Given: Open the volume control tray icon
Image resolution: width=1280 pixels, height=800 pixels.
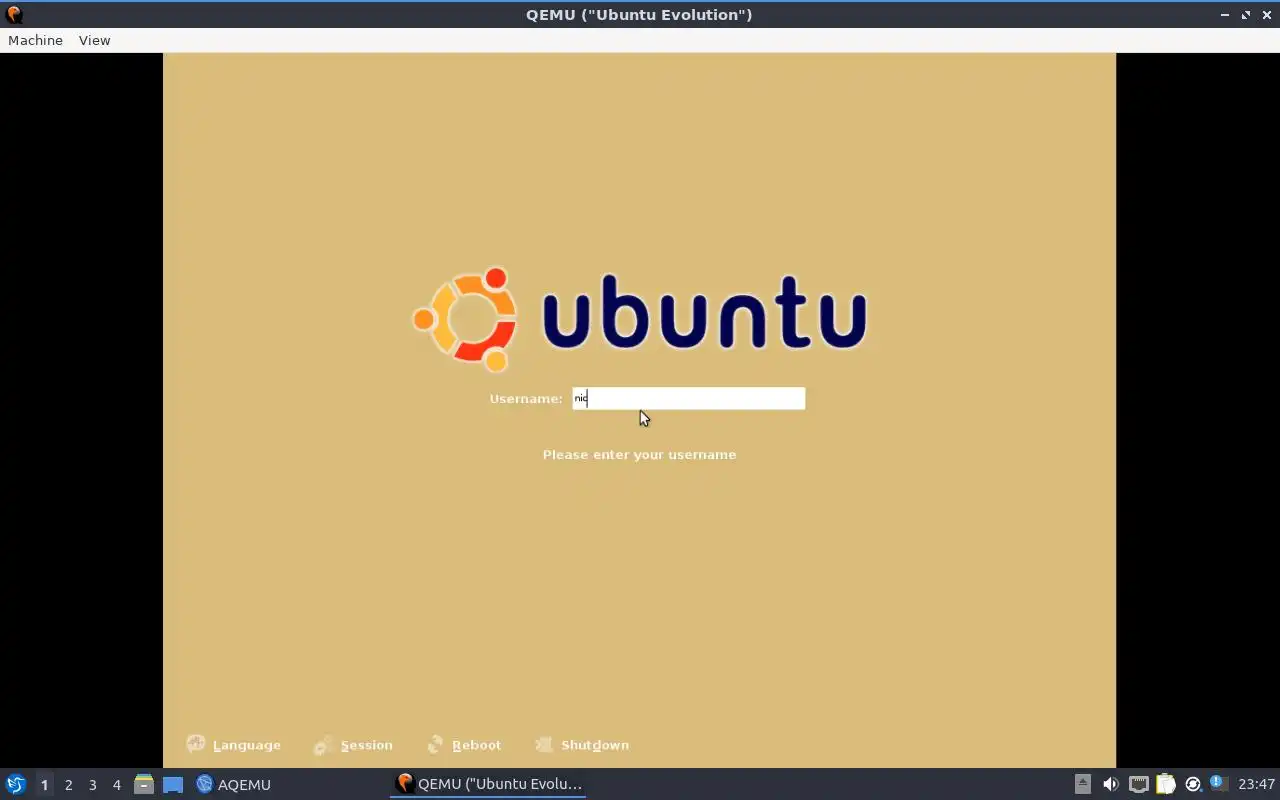Looking at the screenshot, I should (1110, 784).
